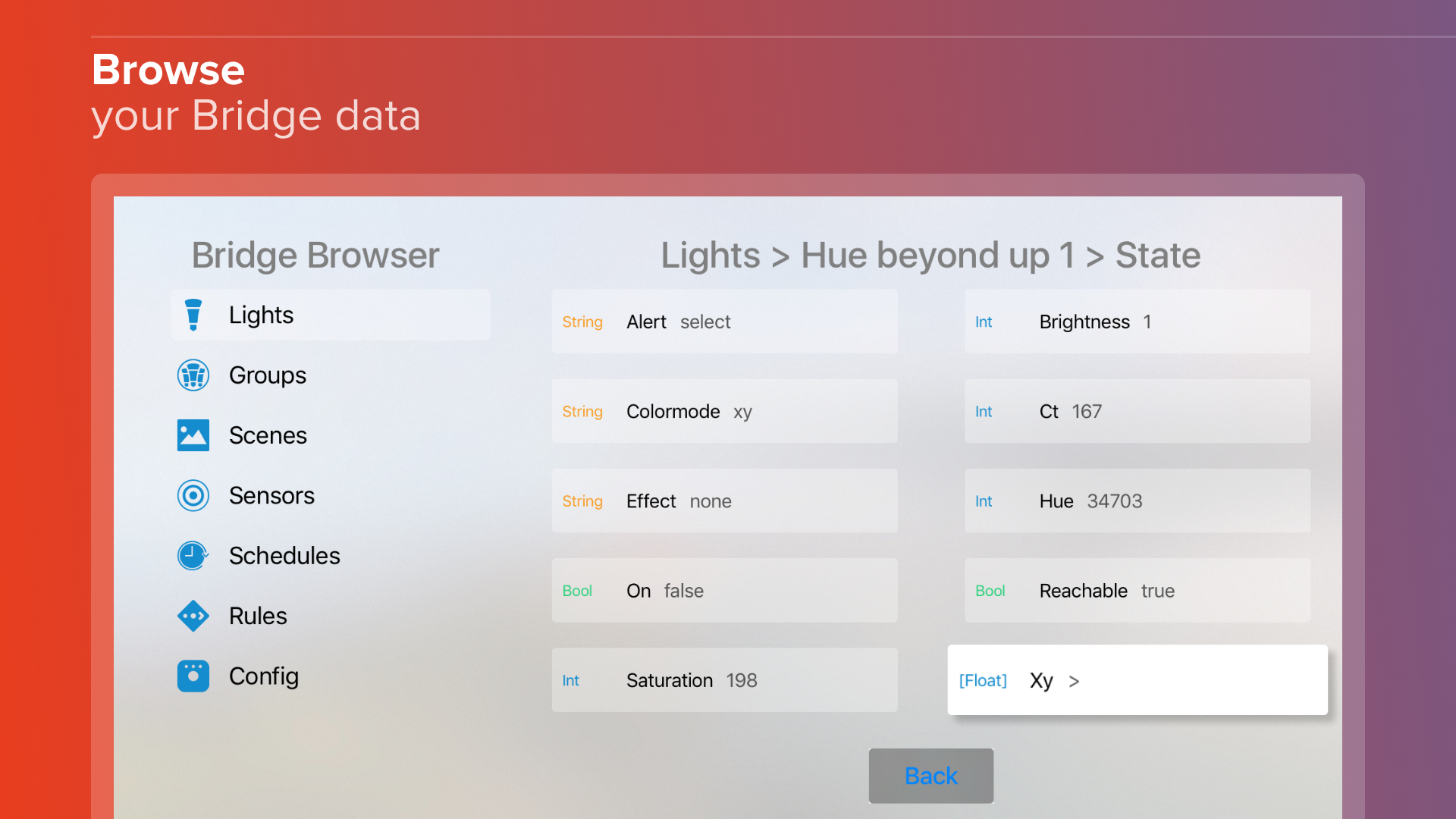Click the Groups icon in sidebar
Image resolution: width=1456 pixels, height=819 pixels.
[193, 375]
